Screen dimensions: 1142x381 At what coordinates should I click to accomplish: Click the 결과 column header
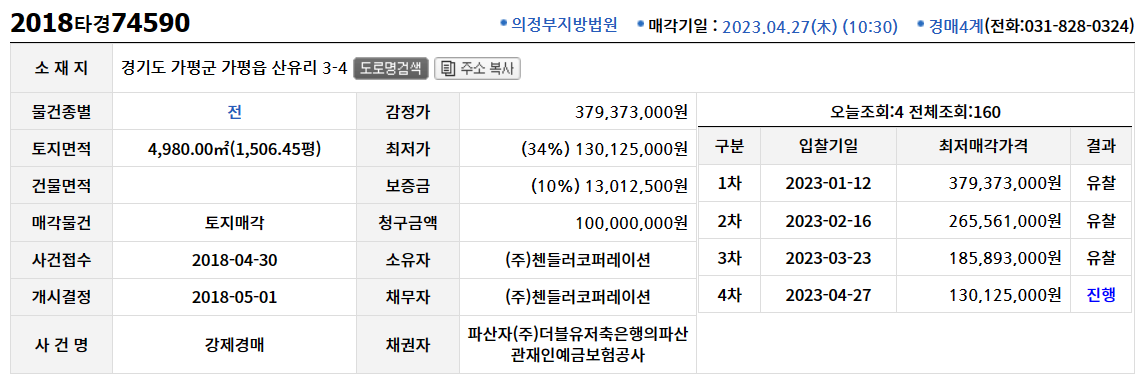tap(1100, 146)
